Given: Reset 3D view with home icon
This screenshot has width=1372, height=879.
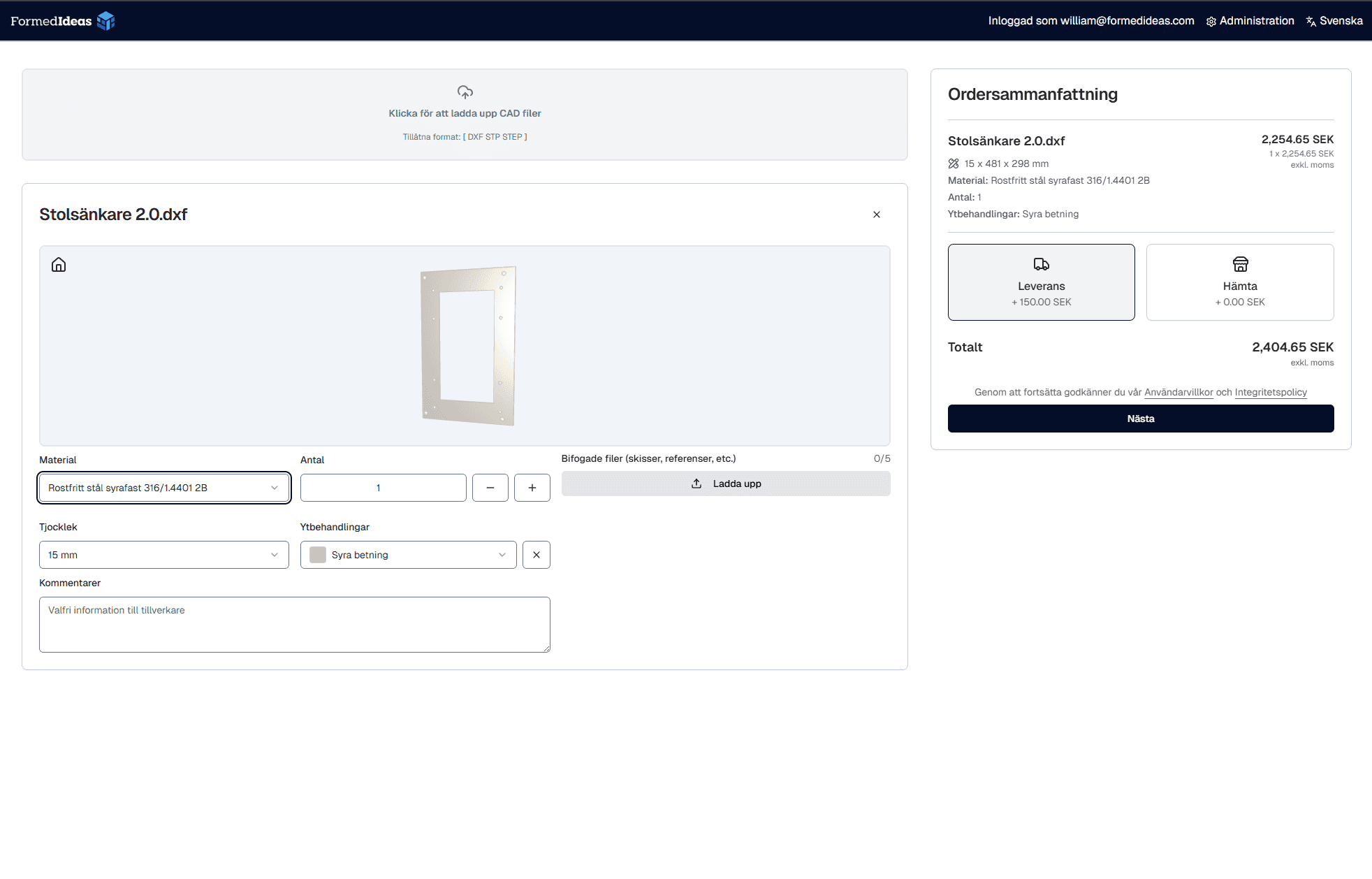Looking at the screenshot, I should pyautogui.click(x=59, y=265).
